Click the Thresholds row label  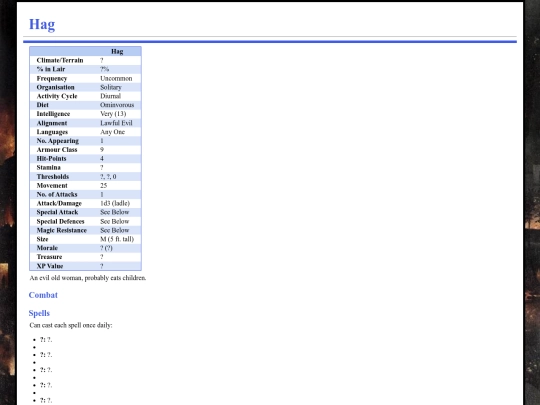(53, 177)
